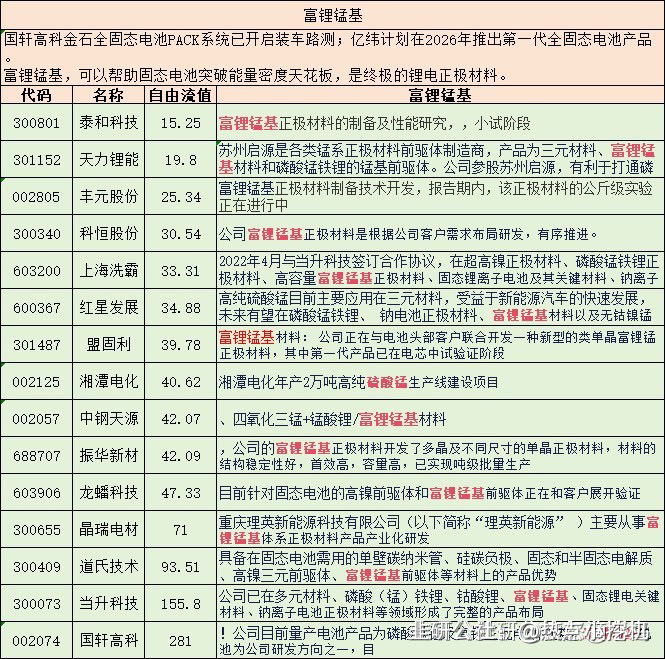Select stock code 002057
The image size is (665, 659).
(x=36, y=419)
